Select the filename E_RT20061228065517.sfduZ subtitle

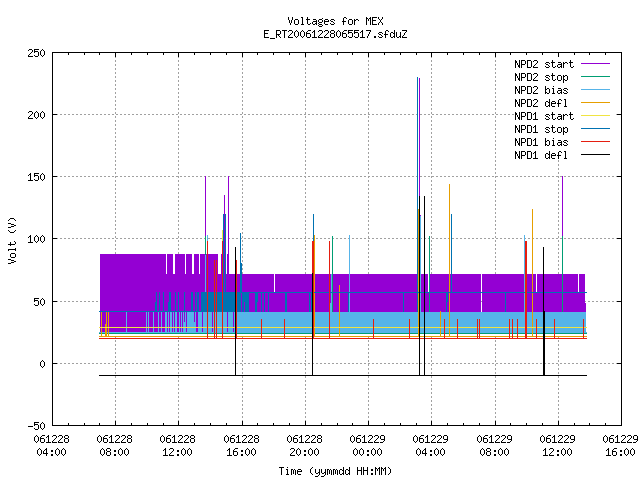pos(335,34)
